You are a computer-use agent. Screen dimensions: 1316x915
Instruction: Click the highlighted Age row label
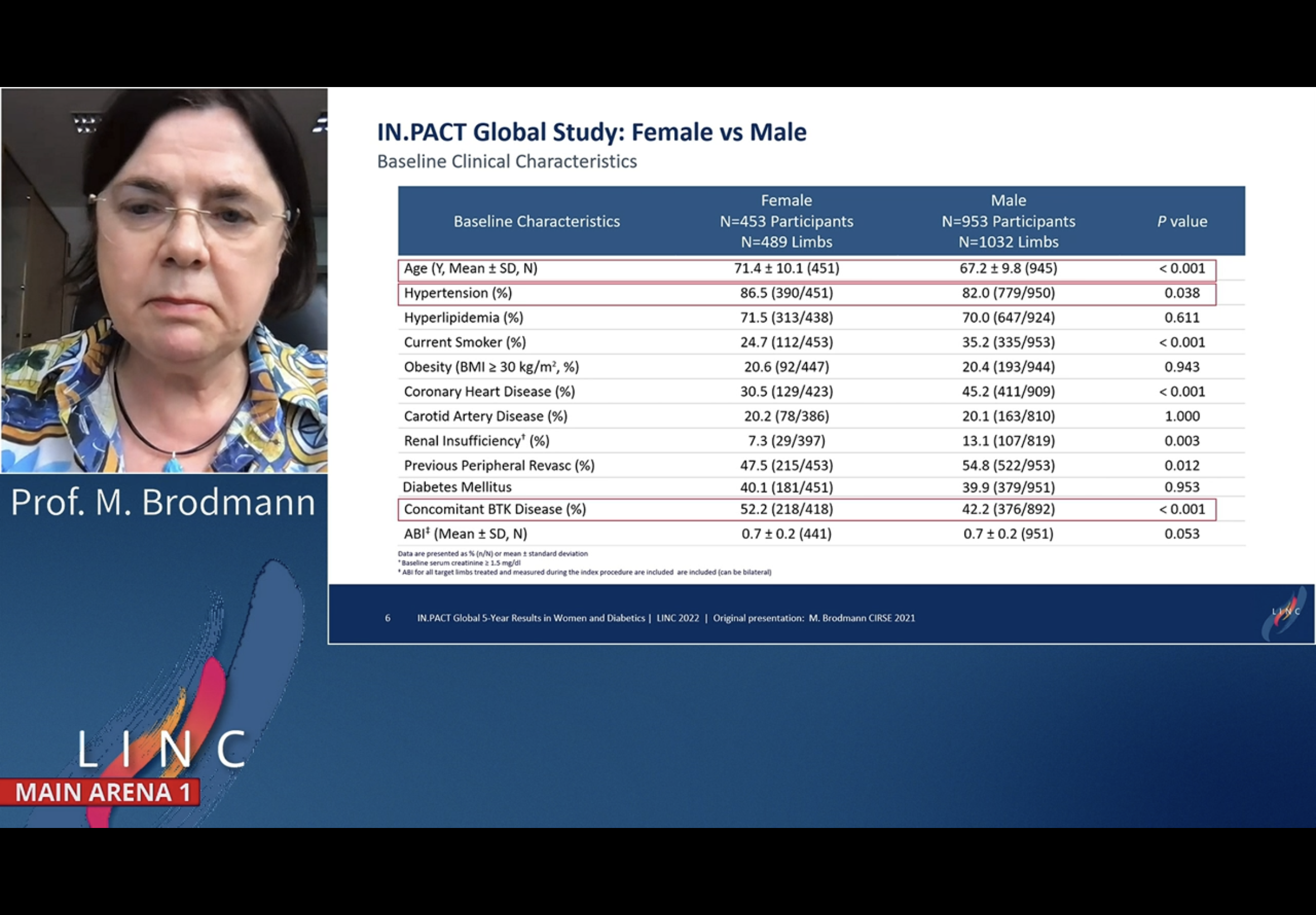coord(471,268)
